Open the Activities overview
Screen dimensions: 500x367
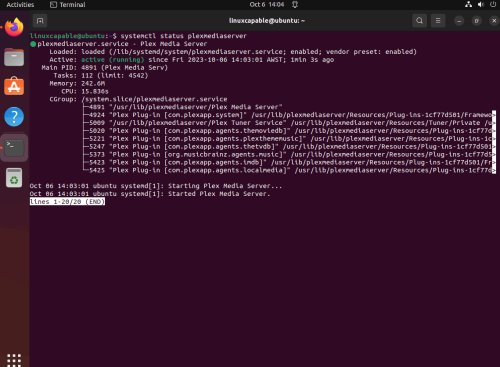tap(20, 5)
